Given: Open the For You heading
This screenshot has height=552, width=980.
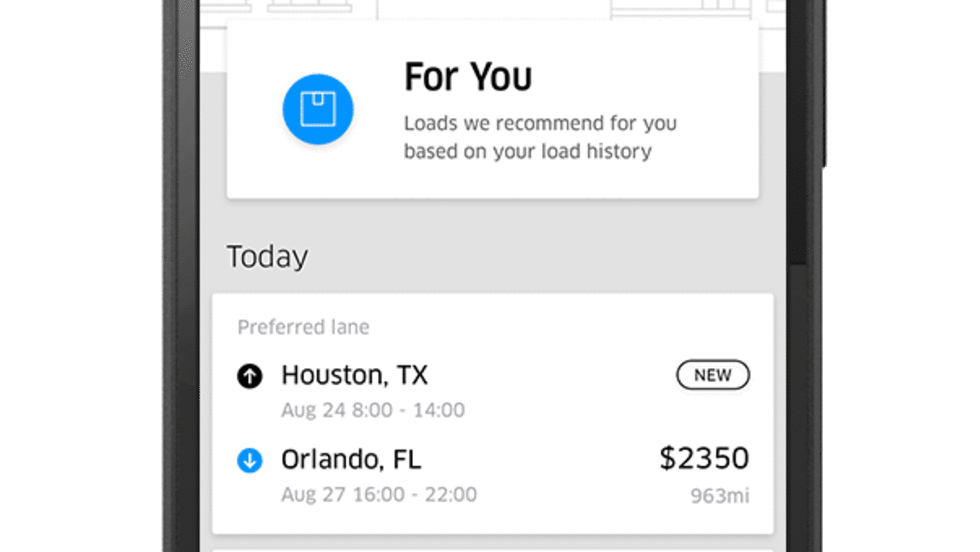Looking at the screenshot, I should coord(468,77).
